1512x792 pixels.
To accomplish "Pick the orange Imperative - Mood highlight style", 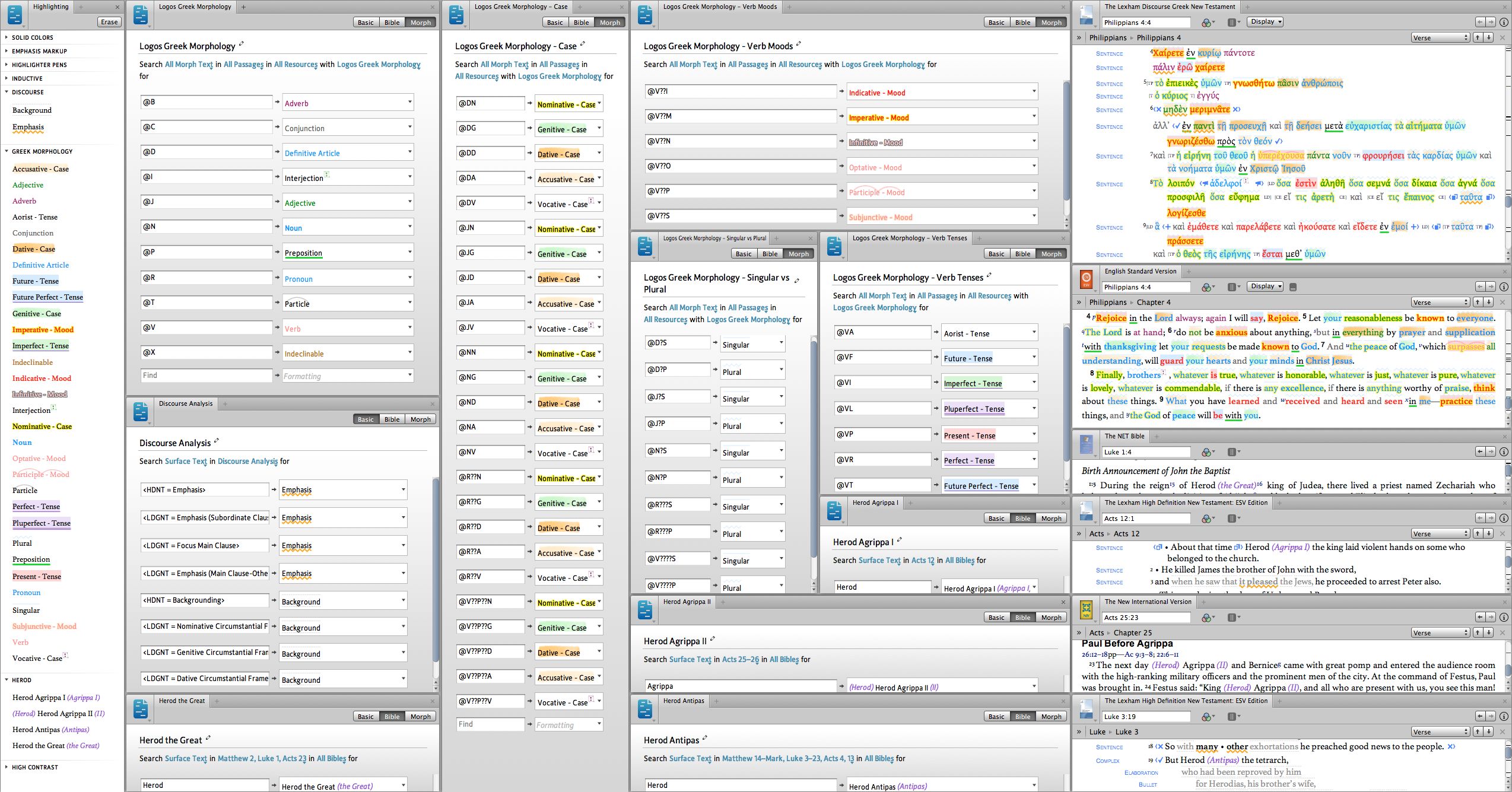I will [43, 329].
